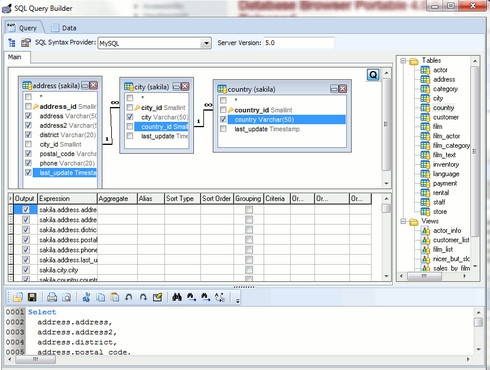Redo edit in SQL editor
490x370 pixels.
(x=143, y=297)
